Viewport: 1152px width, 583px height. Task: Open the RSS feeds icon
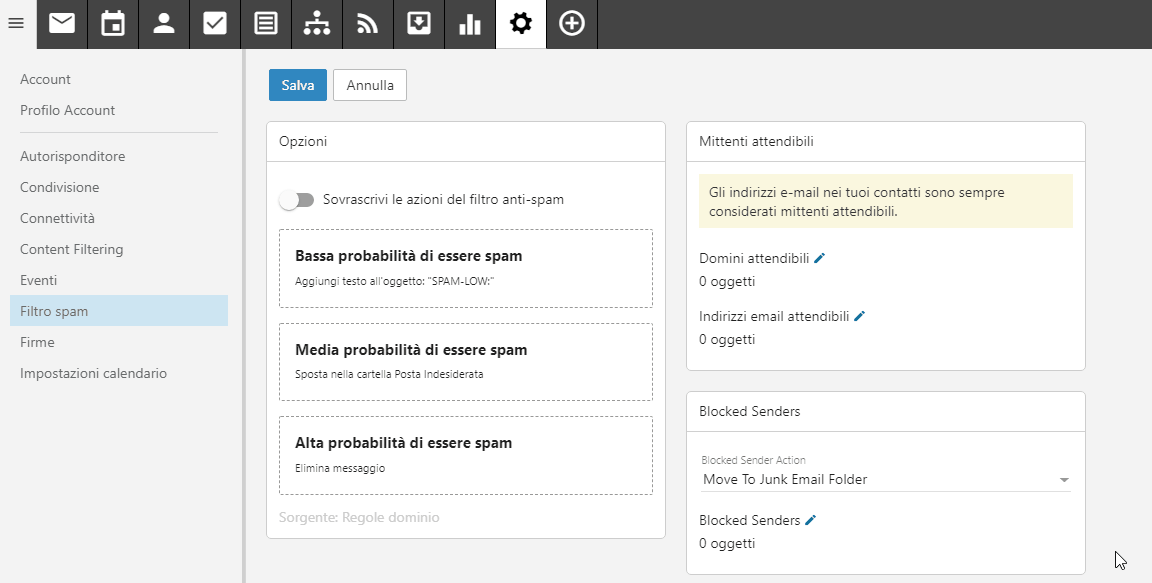[x=367, y=24]
